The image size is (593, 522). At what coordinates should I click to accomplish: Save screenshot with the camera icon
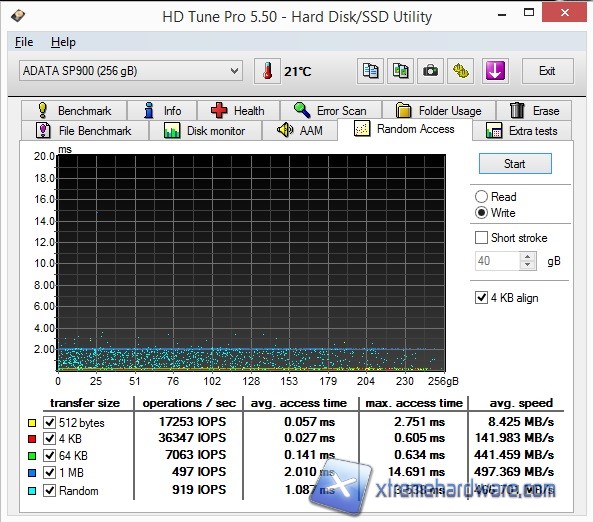tap(430, 71)
